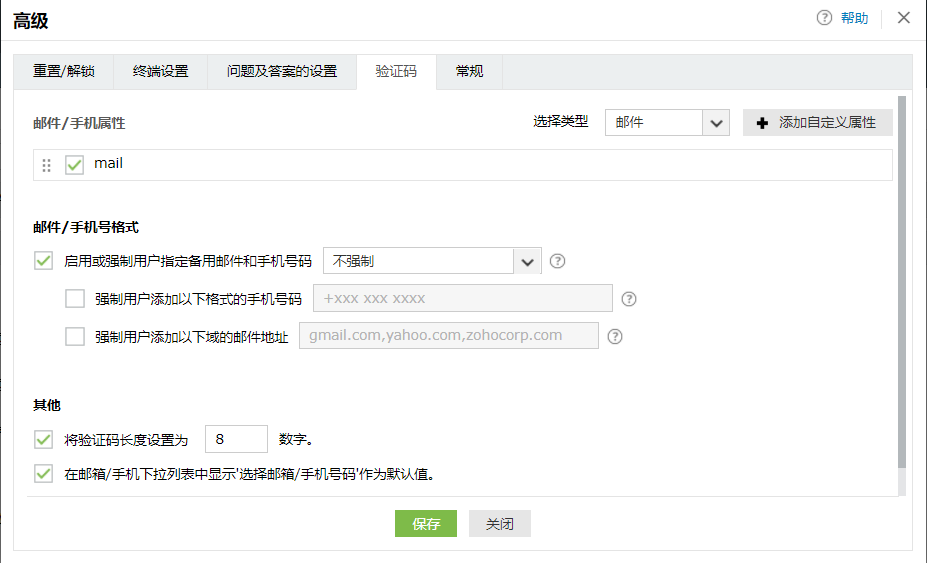927x563 pixels.
Task: Click the 关闭 button
Action: 500,523
